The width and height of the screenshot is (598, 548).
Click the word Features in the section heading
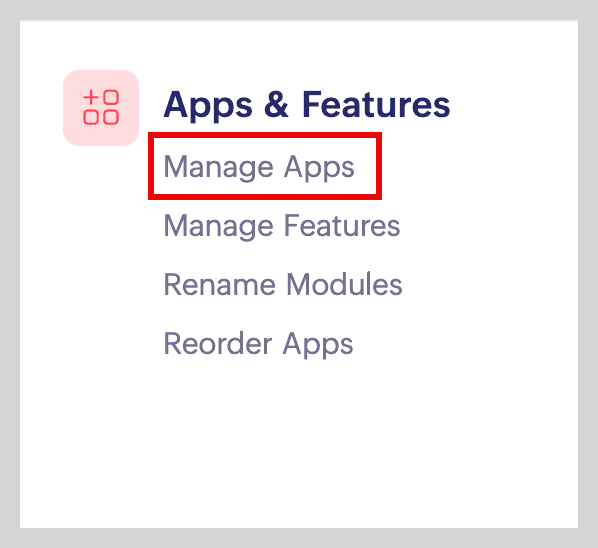tap(376, 104)
